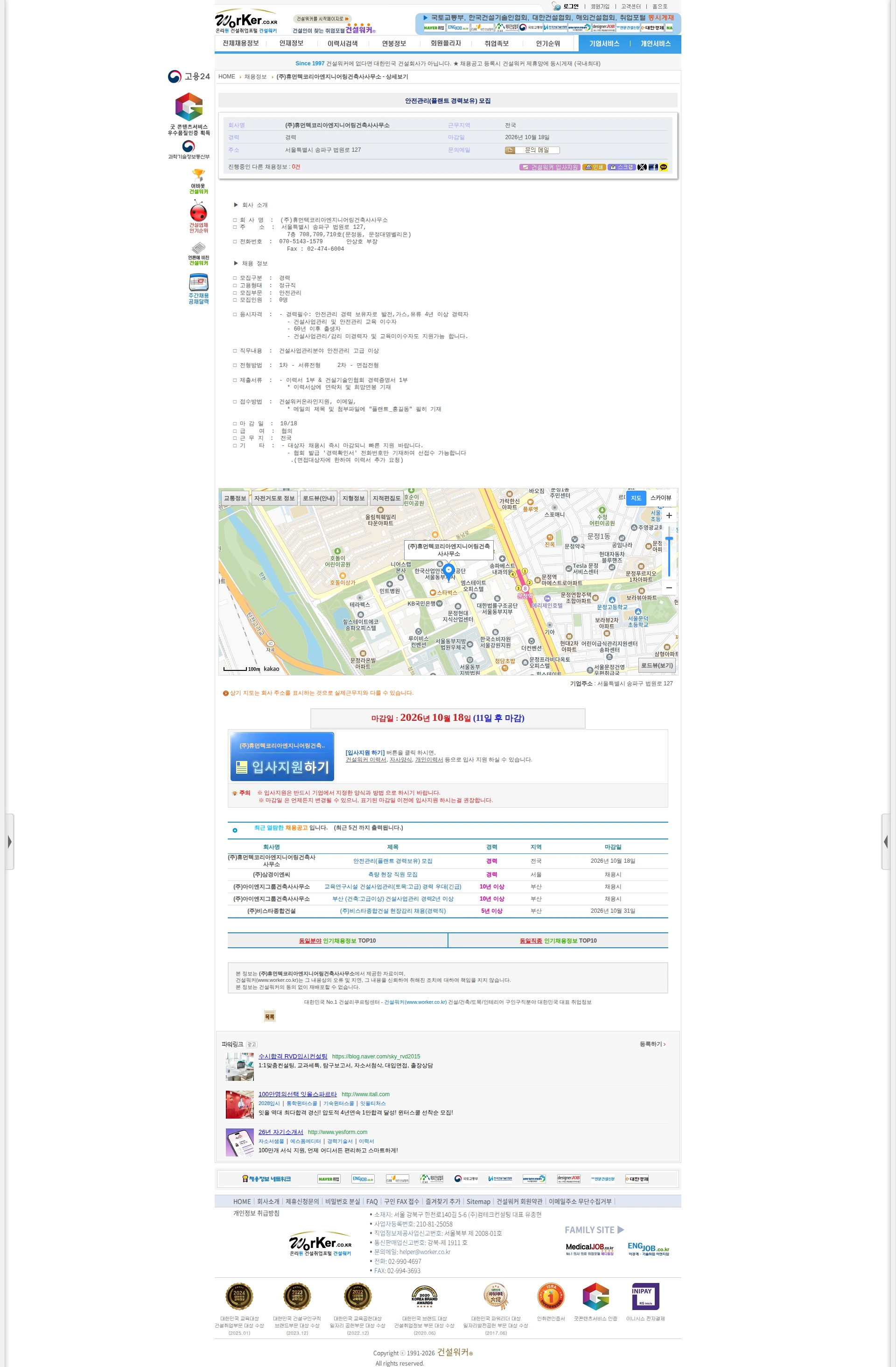The width and height of the screenshot is (896, 1367).
Task: Open 전체채용정보 menu
Action: click(x=240, y=43)
